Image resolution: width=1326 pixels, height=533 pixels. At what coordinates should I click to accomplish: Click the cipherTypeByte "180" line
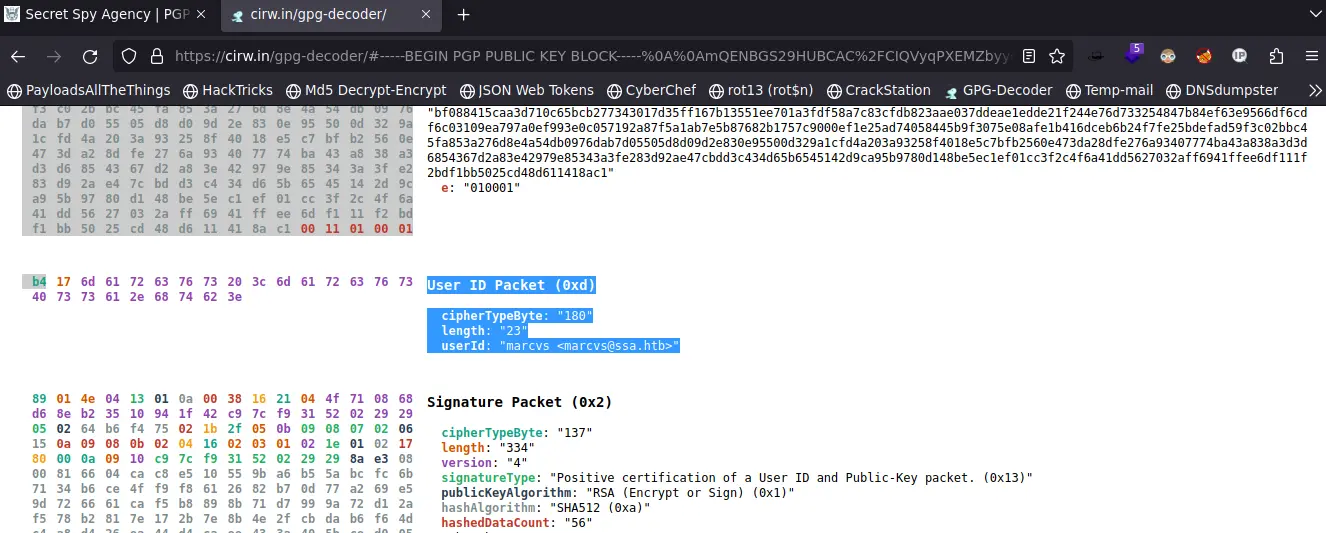(x=517, y=315)
